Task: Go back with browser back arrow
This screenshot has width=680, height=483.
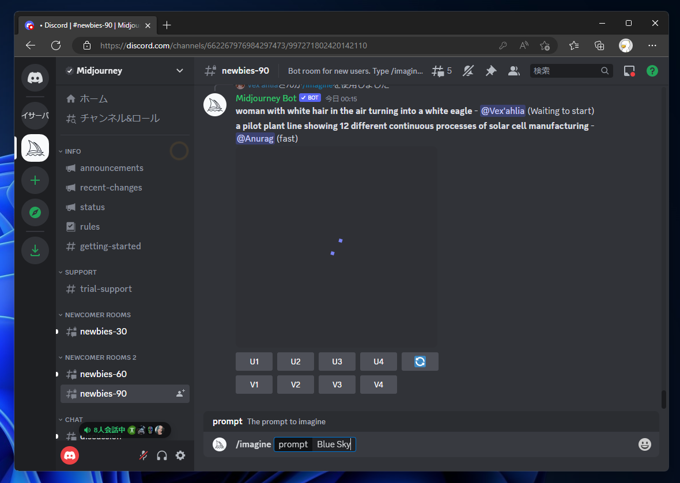Action: pyautogui.click(x=30, y=46)
